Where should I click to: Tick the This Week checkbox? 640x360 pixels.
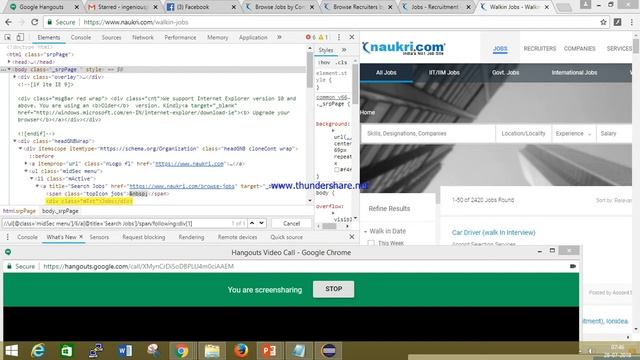[371, 243]
